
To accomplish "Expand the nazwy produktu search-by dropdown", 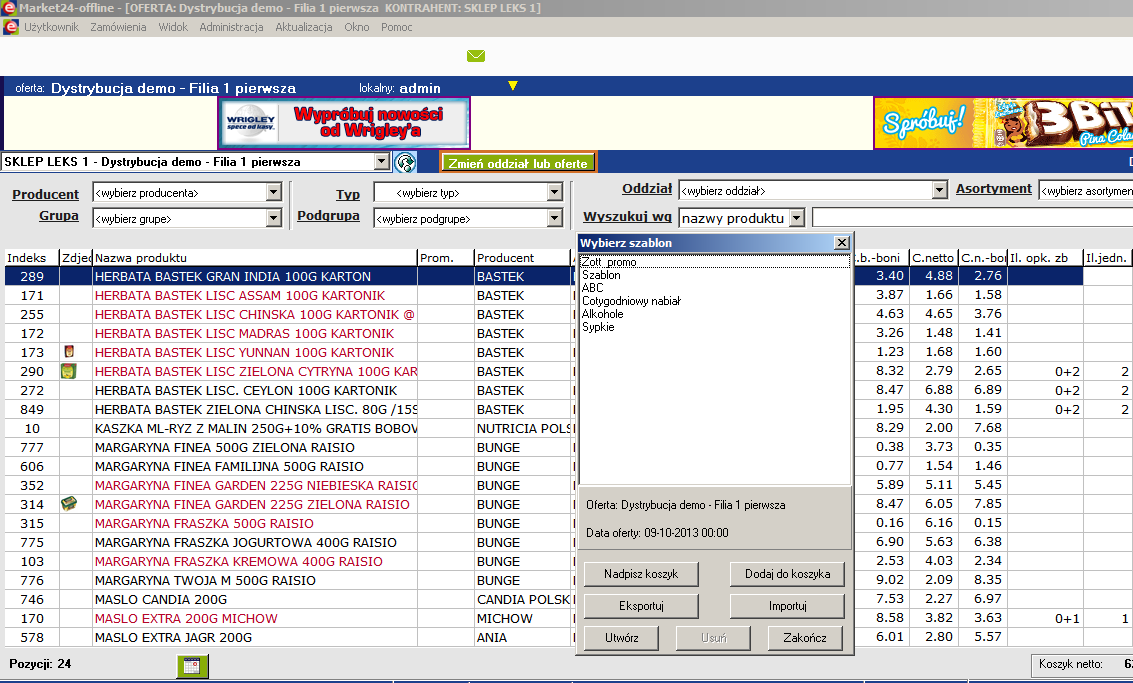I will pyautogui.click(x=796, y=218).
